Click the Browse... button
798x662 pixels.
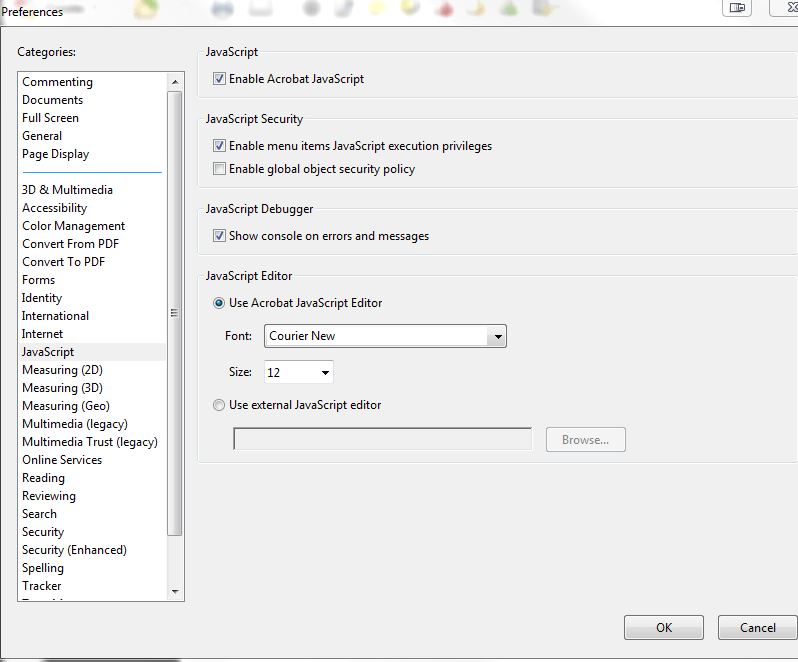click(586, 440)
